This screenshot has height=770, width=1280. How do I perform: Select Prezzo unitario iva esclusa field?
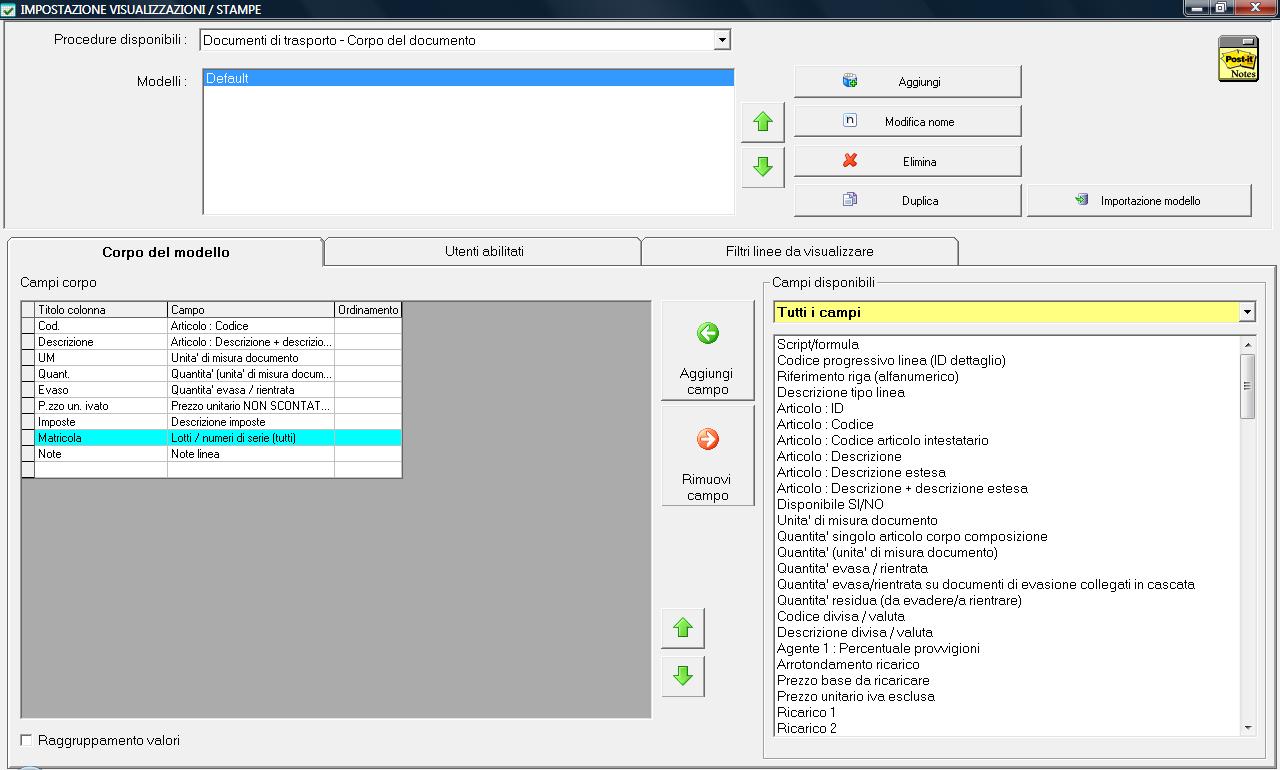[856, 696]
